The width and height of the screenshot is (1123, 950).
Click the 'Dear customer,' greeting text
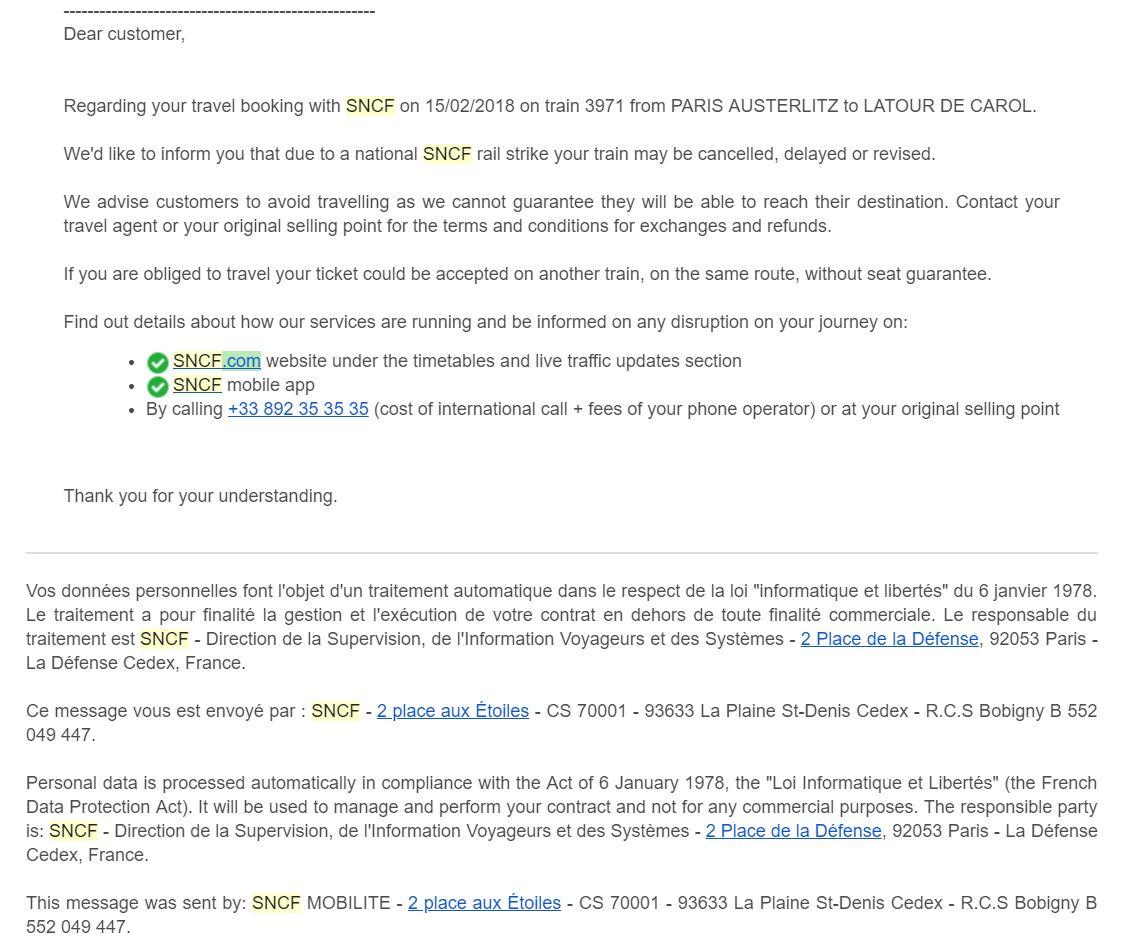tap(125, 34)
